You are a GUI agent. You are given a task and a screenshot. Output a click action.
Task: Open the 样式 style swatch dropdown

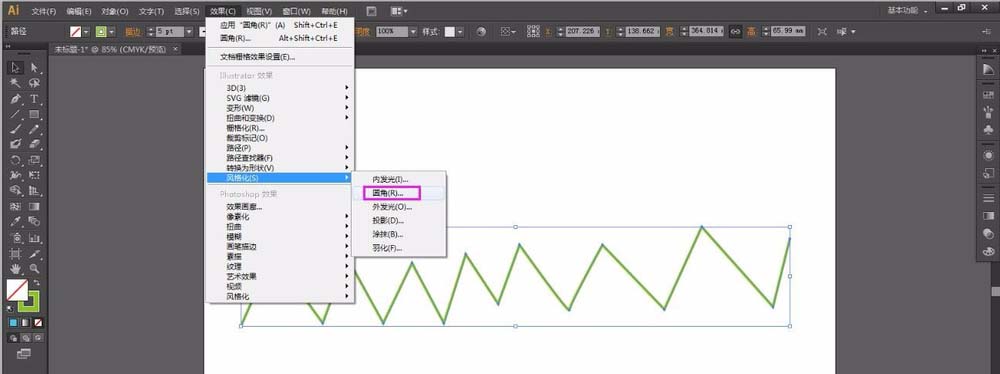(x=460, y=31)
